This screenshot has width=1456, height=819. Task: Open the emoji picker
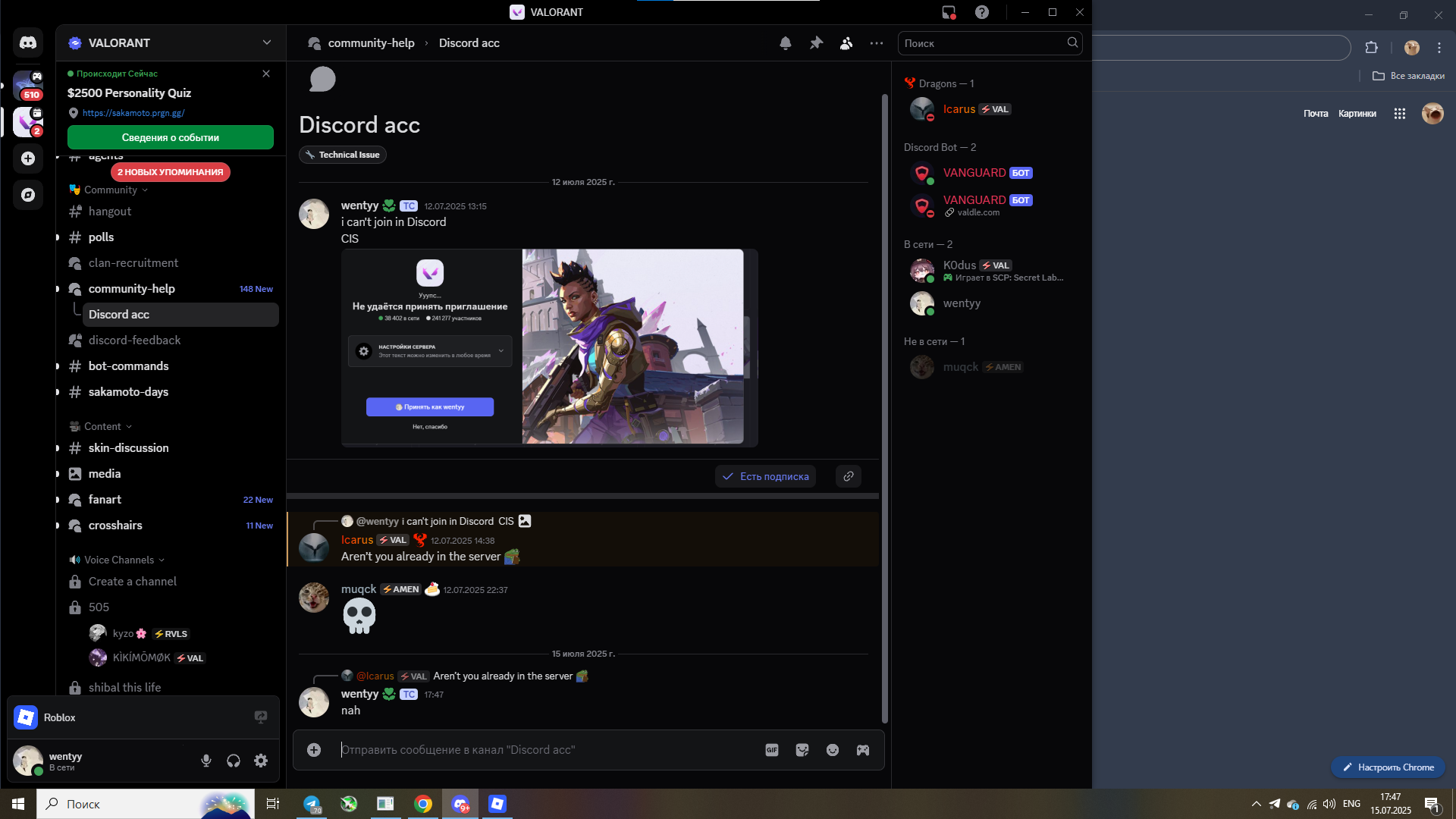[833, 750]
